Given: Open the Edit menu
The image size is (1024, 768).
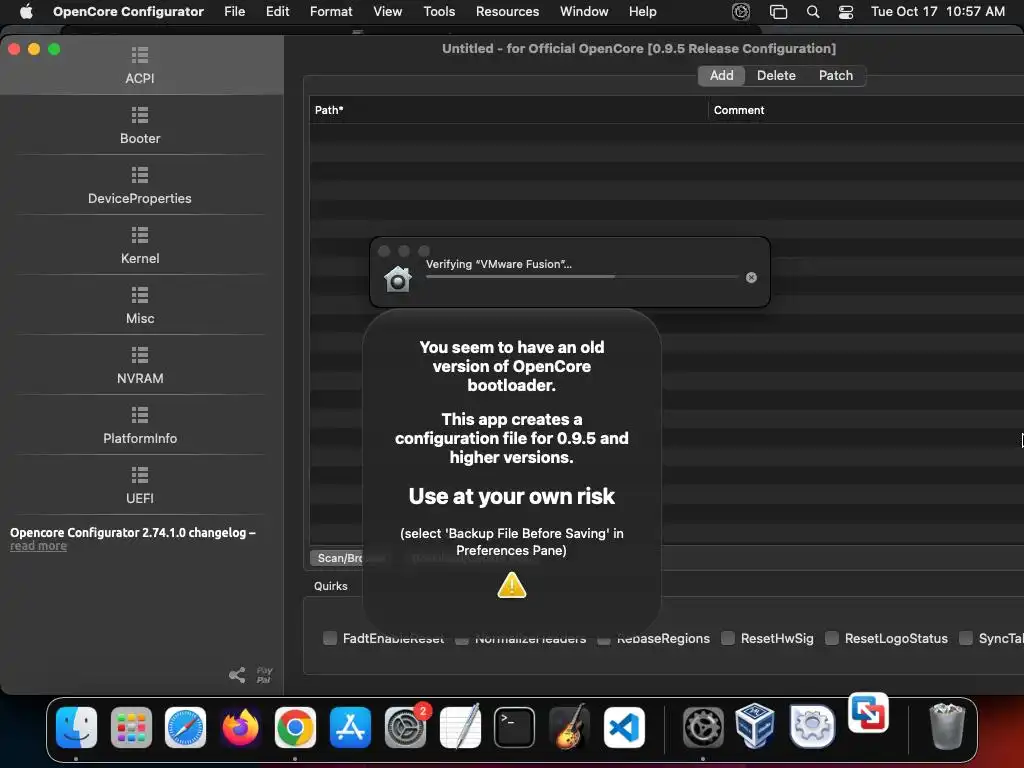Looking at the screenshot, I should coord(278,12).
